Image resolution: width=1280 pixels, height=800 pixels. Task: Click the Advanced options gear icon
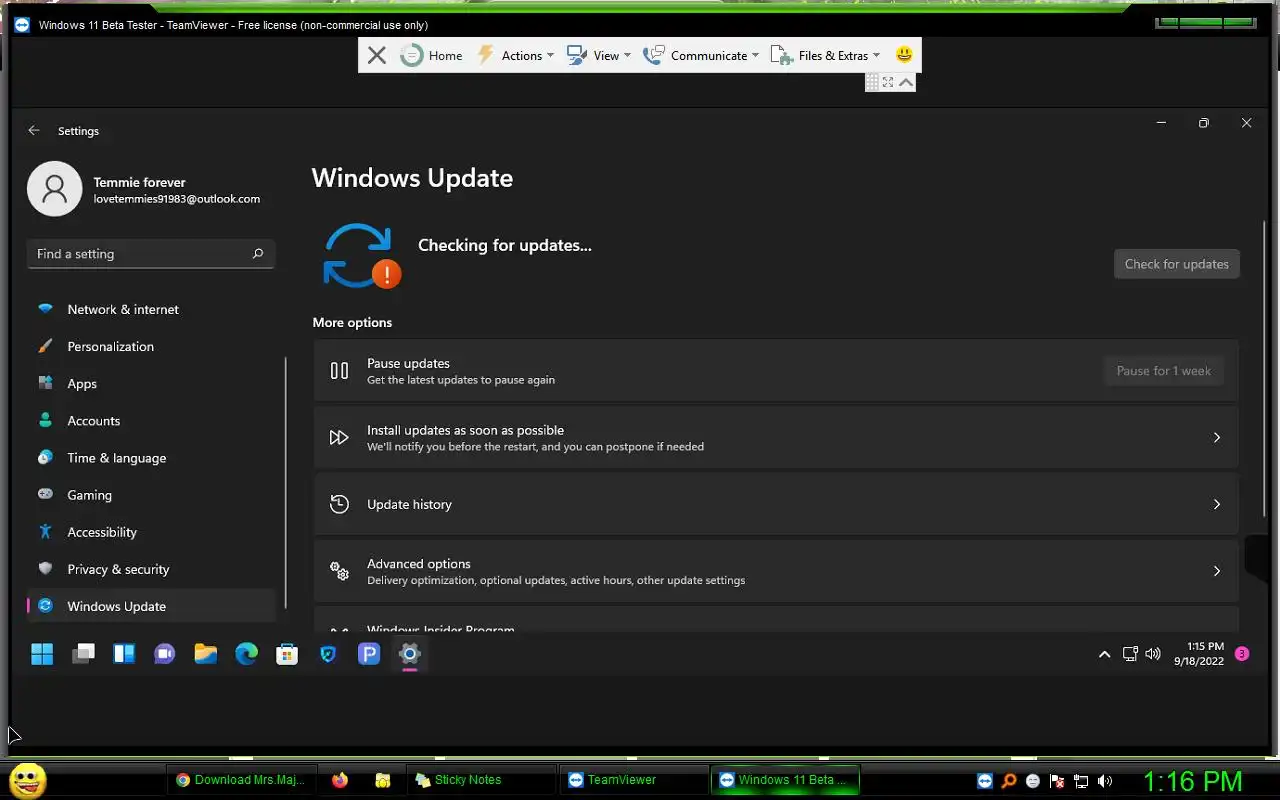339,571
